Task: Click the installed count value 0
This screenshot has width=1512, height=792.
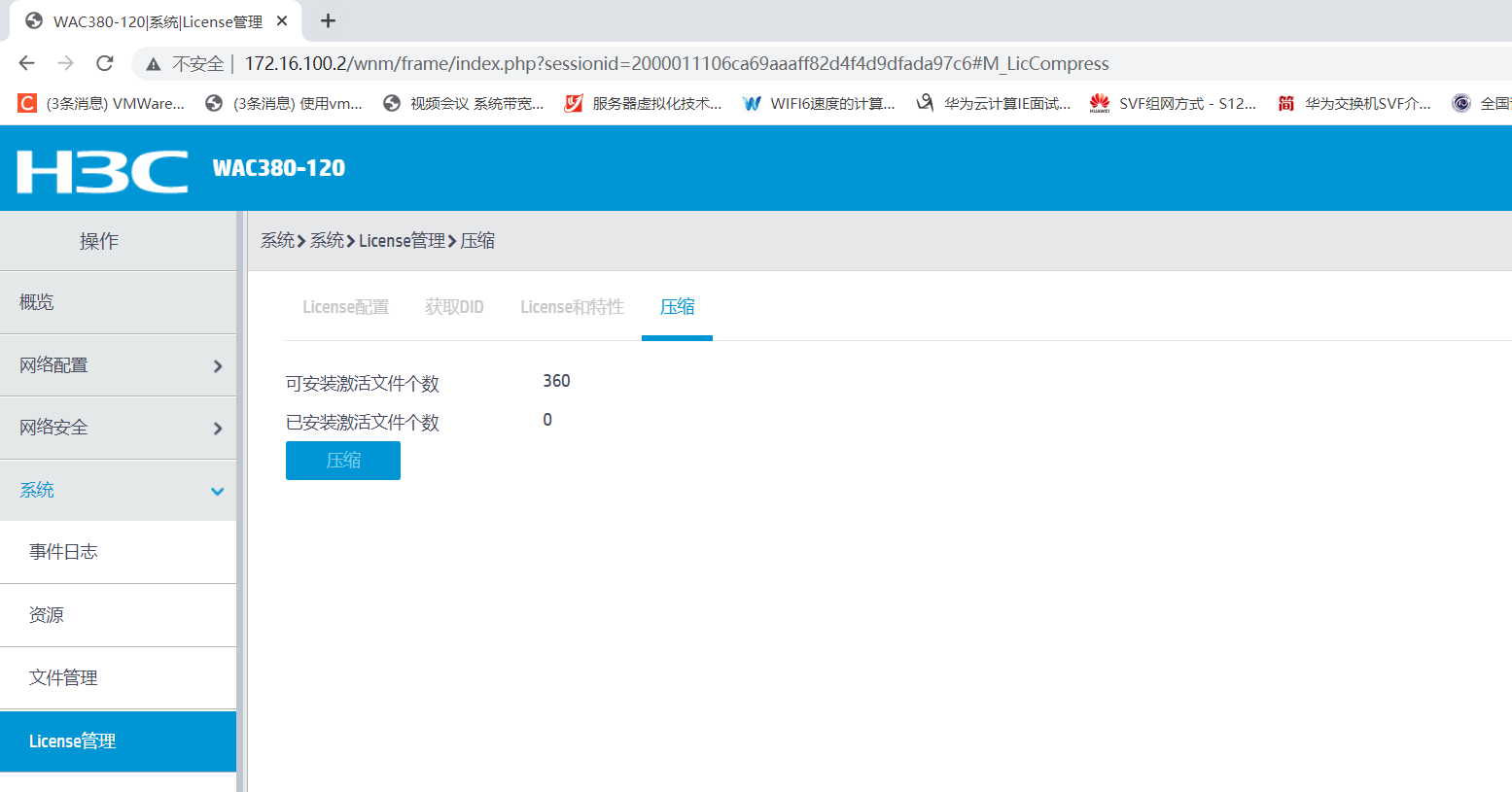Action: point(547,420)
